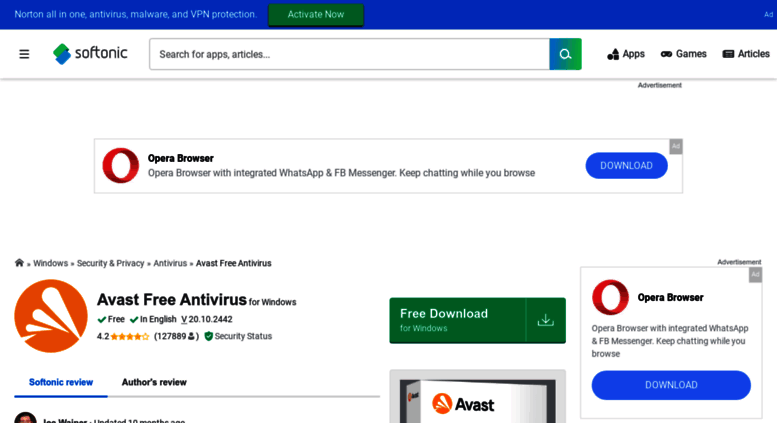
Task: Click the Activate Now button
Action: click(x=316, y=14)
